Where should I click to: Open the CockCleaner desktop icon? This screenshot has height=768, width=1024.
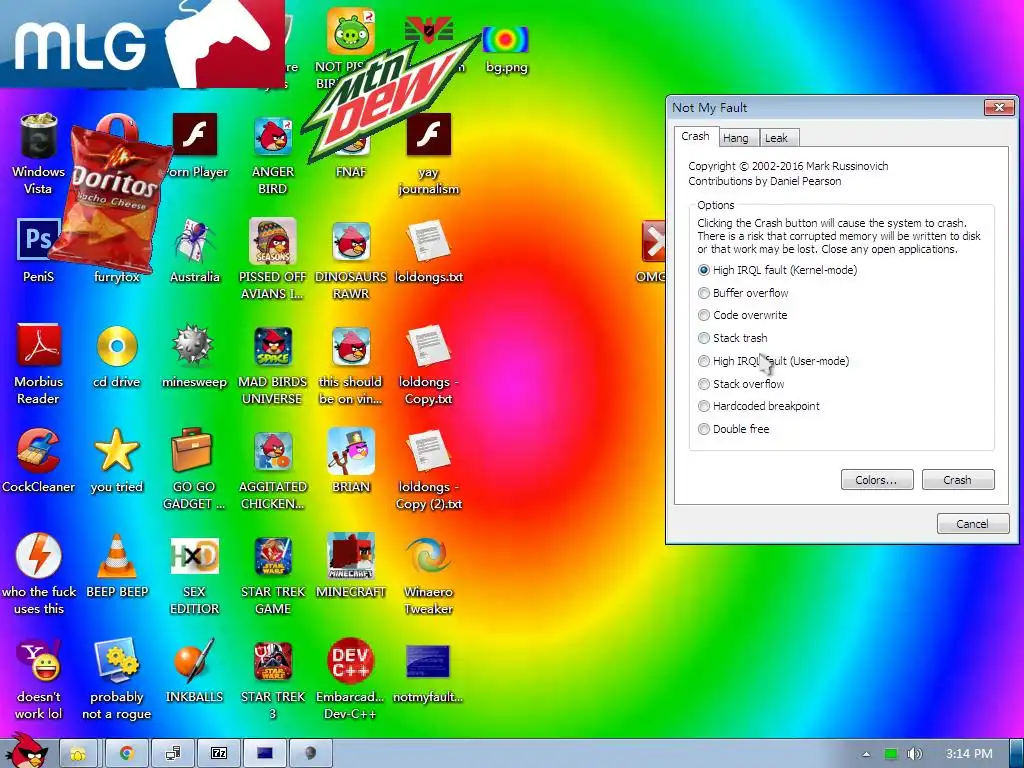point(39,450)
